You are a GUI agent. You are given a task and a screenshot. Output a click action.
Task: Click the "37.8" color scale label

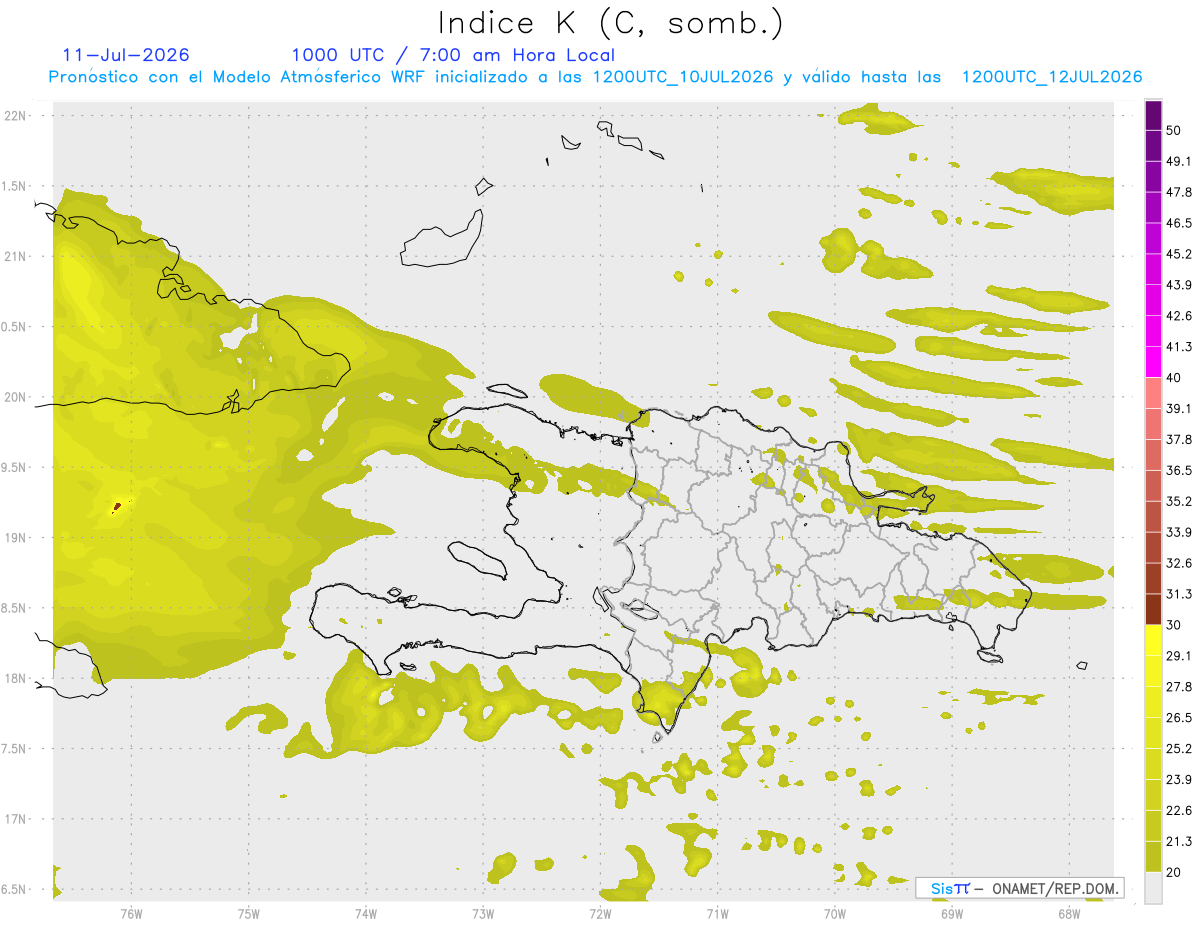pos(1179,440)
